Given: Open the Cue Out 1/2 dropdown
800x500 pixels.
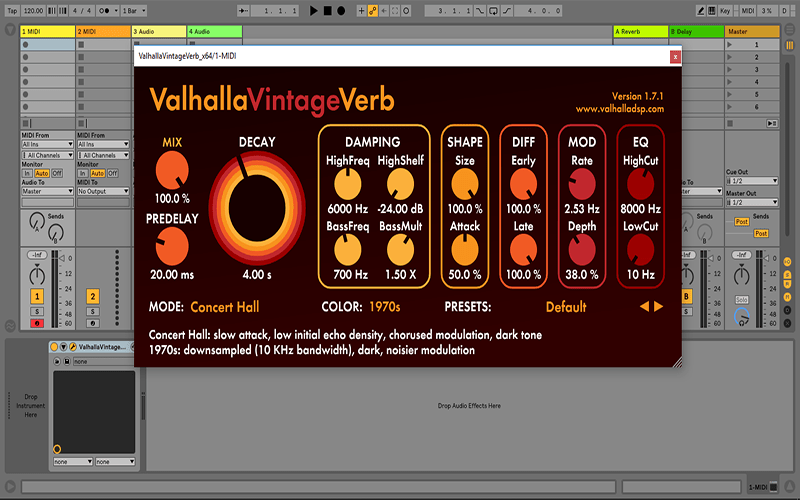Looking at the screenshot, I should pyautogui.click(x=752, y=181).
